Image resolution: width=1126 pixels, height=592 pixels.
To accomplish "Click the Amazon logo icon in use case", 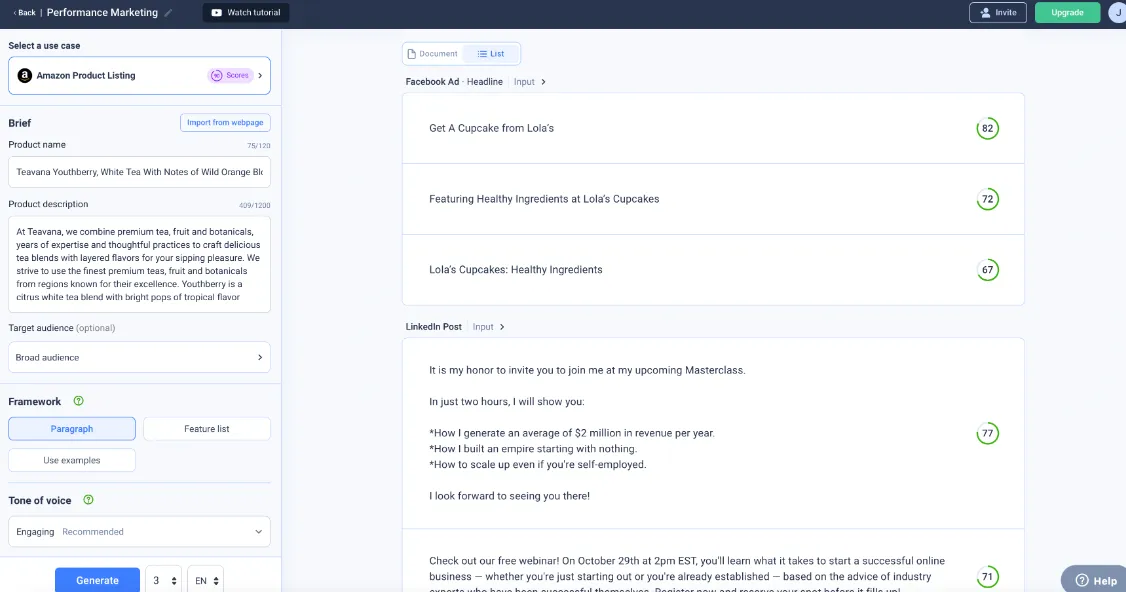I will [x=24, y=75].
